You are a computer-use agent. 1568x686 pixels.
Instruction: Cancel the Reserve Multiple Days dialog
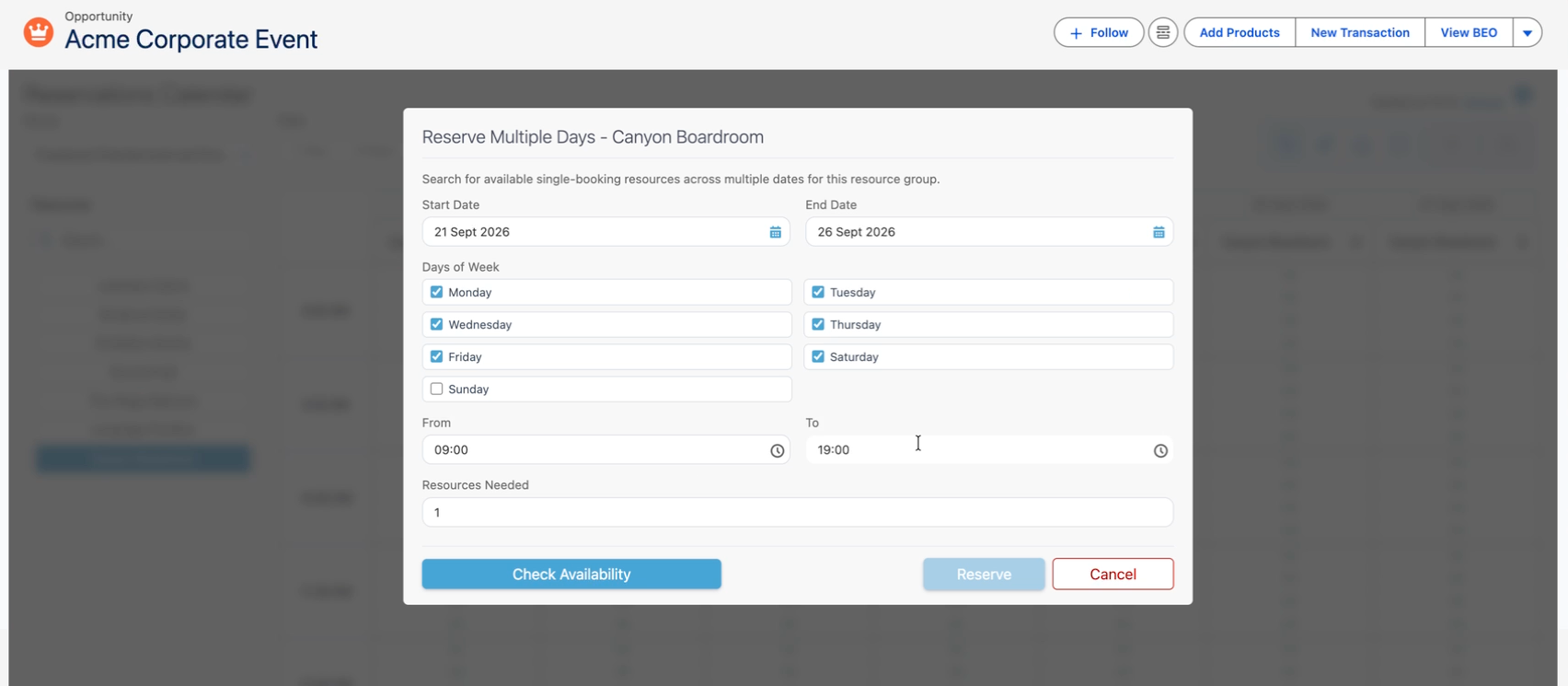[x=1113, y=574]
